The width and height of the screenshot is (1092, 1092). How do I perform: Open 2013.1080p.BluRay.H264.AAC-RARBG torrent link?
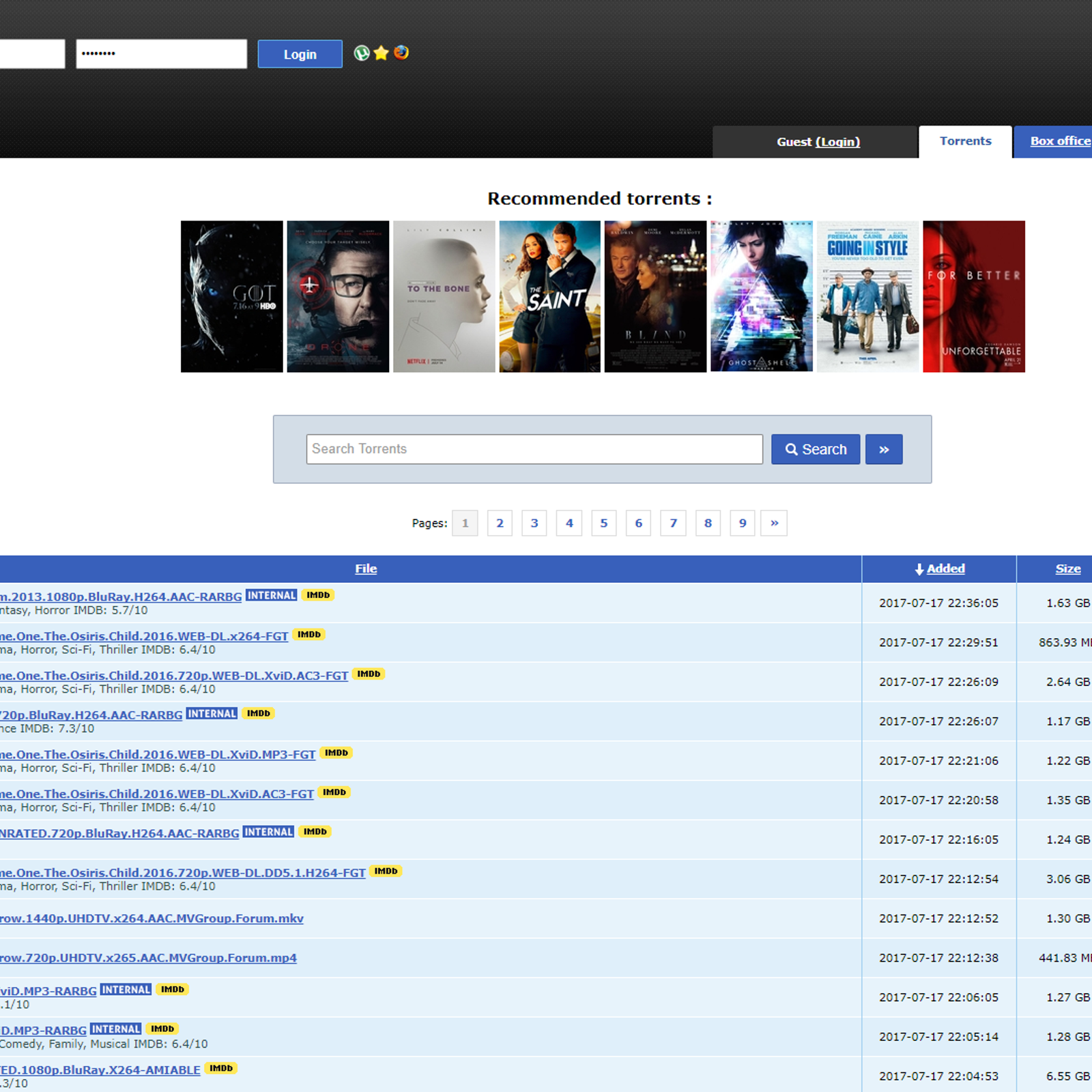click(121, 597)
